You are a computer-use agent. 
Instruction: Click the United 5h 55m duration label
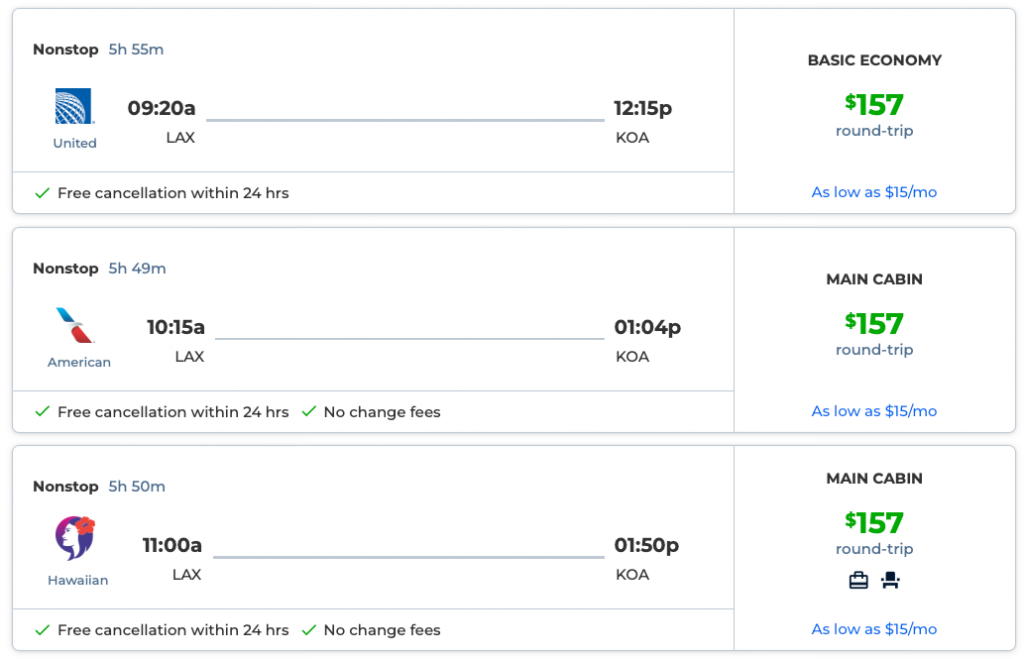[x=136, y=49]
